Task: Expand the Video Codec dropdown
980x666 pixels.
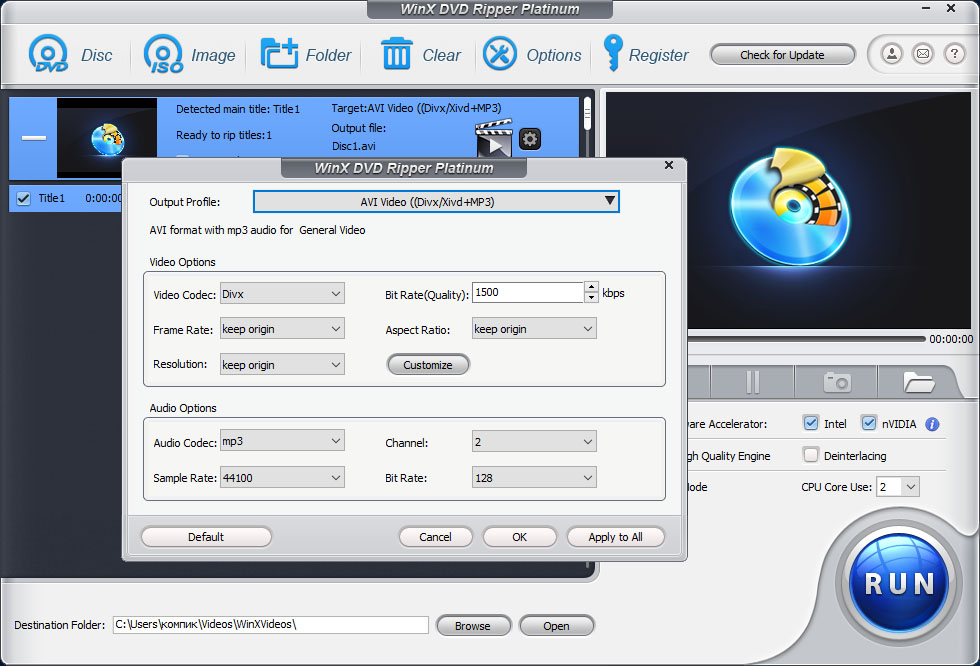Action: pyautogui.click(x=282, y=294)
